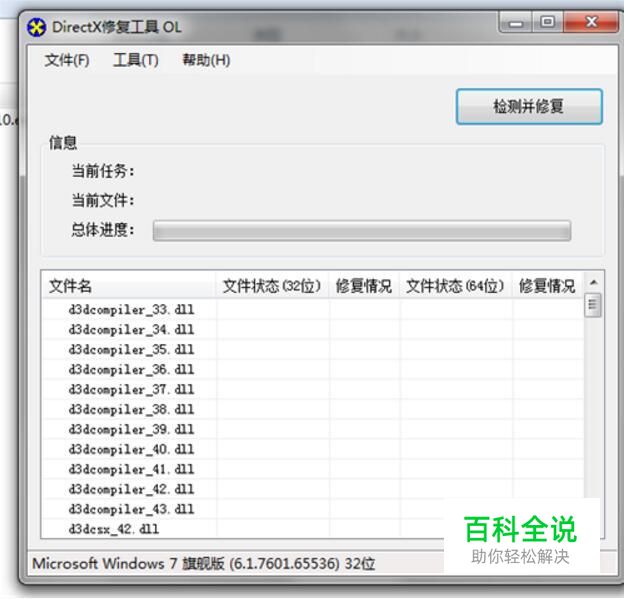Select d3dcompiler_43.dll row

click(x=313, y=509)
